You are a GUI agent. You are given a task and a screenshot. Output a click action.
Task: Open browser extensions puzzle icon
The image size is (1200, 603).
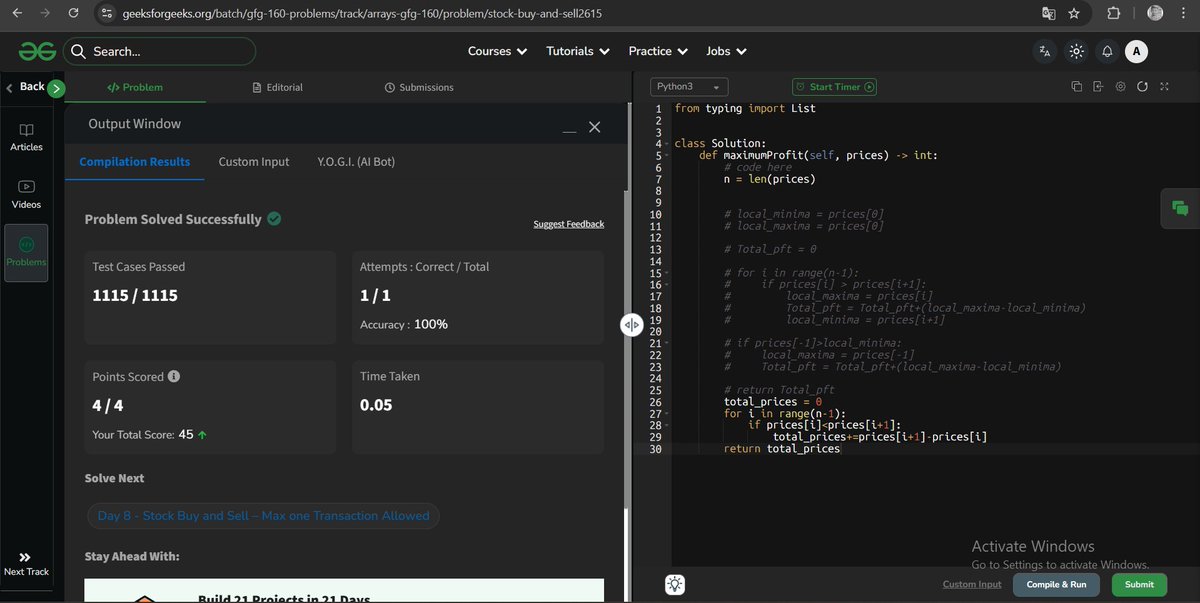[1113, 14]
